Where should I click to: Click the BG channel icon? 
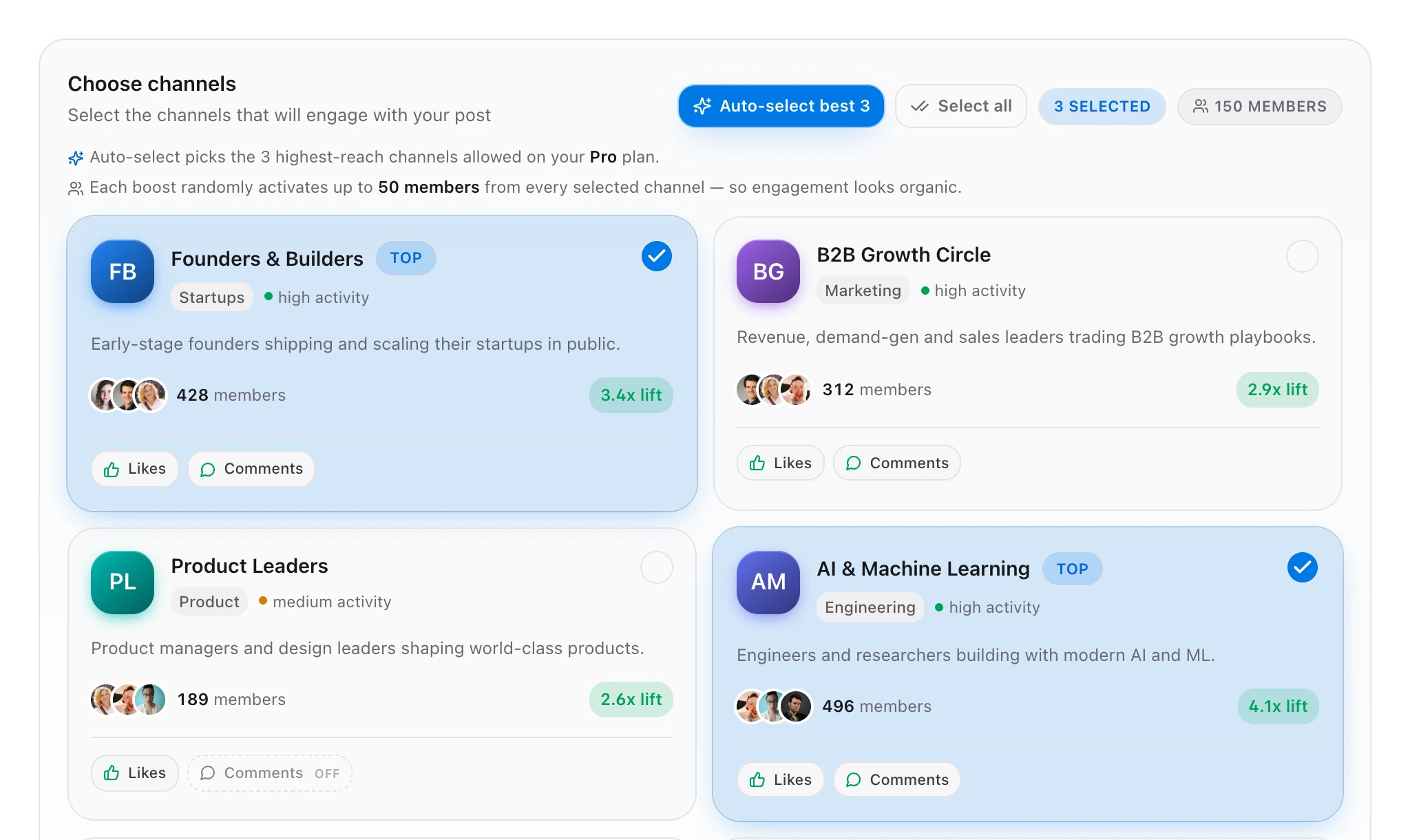click(x=768, y=271)
